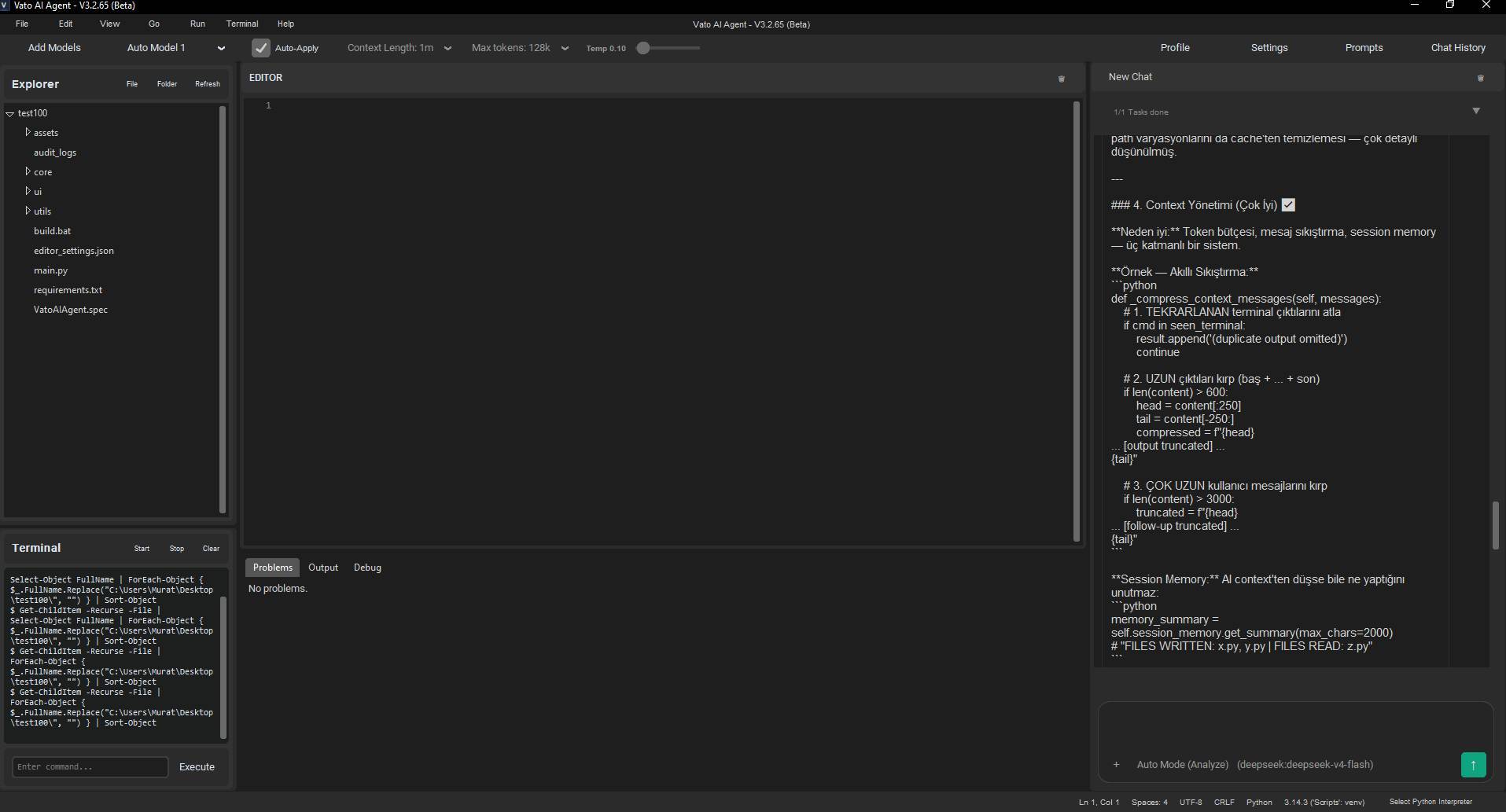Image resolution: width=1506 pixels, height=812 pixels.
Task: Click the deepseek-v4-flash model label
Action: tap(1305, 765)
